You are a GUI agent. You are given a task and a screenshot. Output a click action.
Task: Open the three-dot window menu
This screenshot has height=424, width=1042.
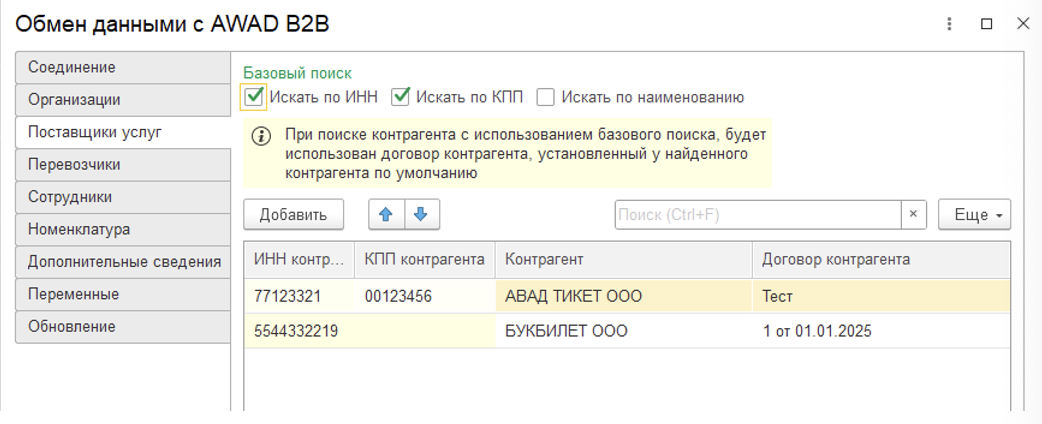(x=950, y=24)
